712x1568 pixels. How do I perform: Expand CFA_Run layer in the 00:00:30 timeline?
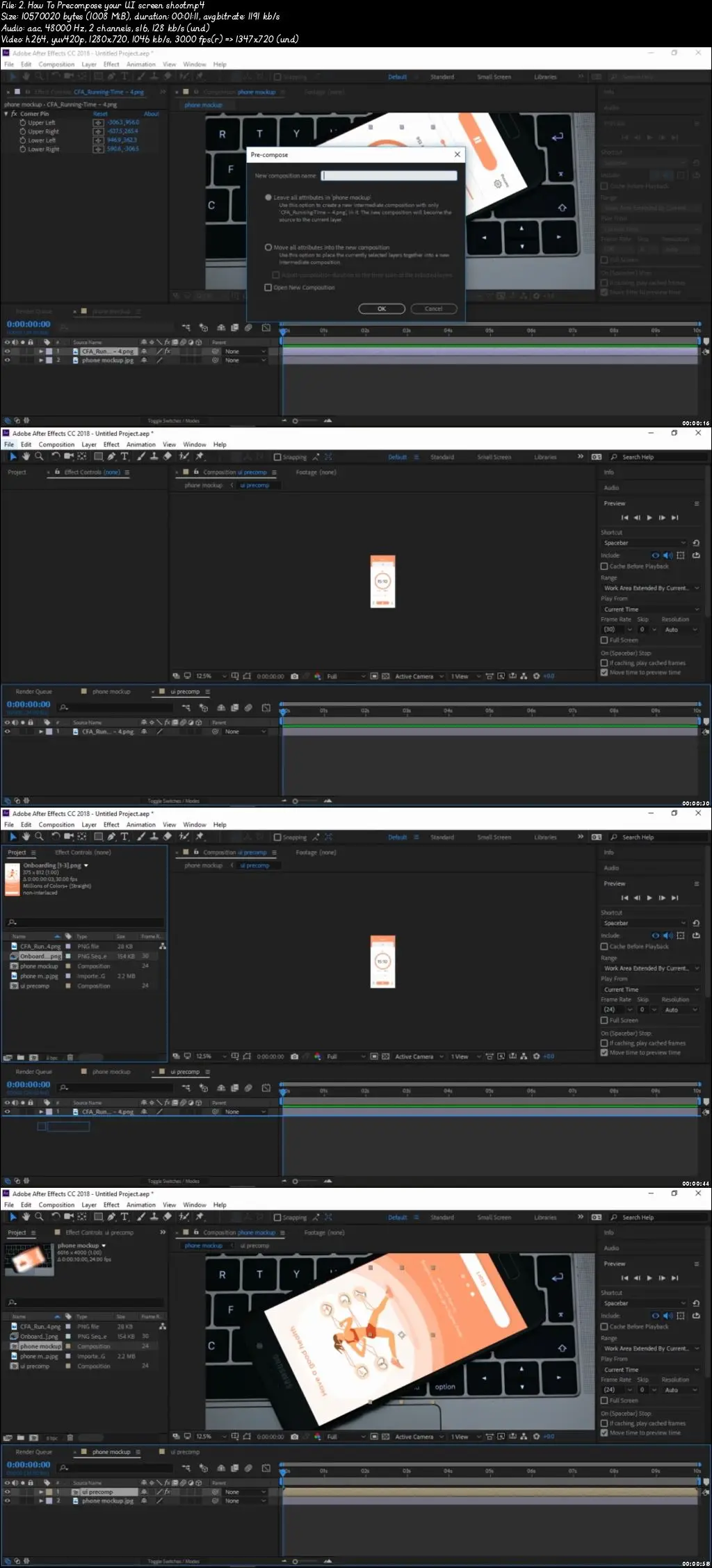41,731
